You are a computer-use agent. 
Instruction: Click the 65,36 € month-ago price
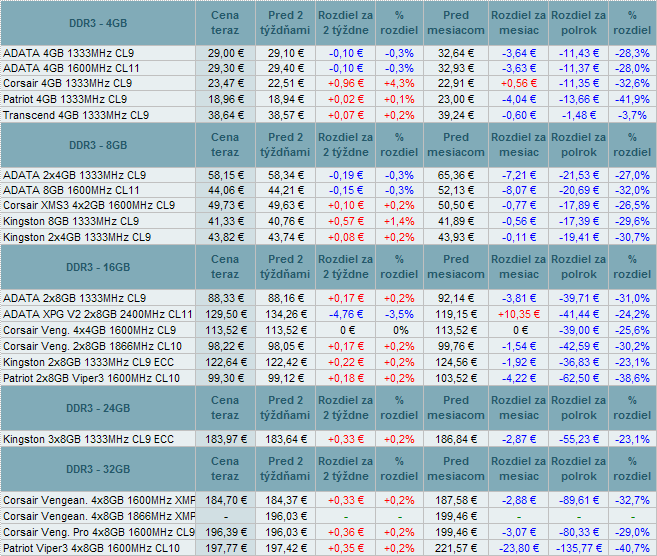[x=456, y=175]
